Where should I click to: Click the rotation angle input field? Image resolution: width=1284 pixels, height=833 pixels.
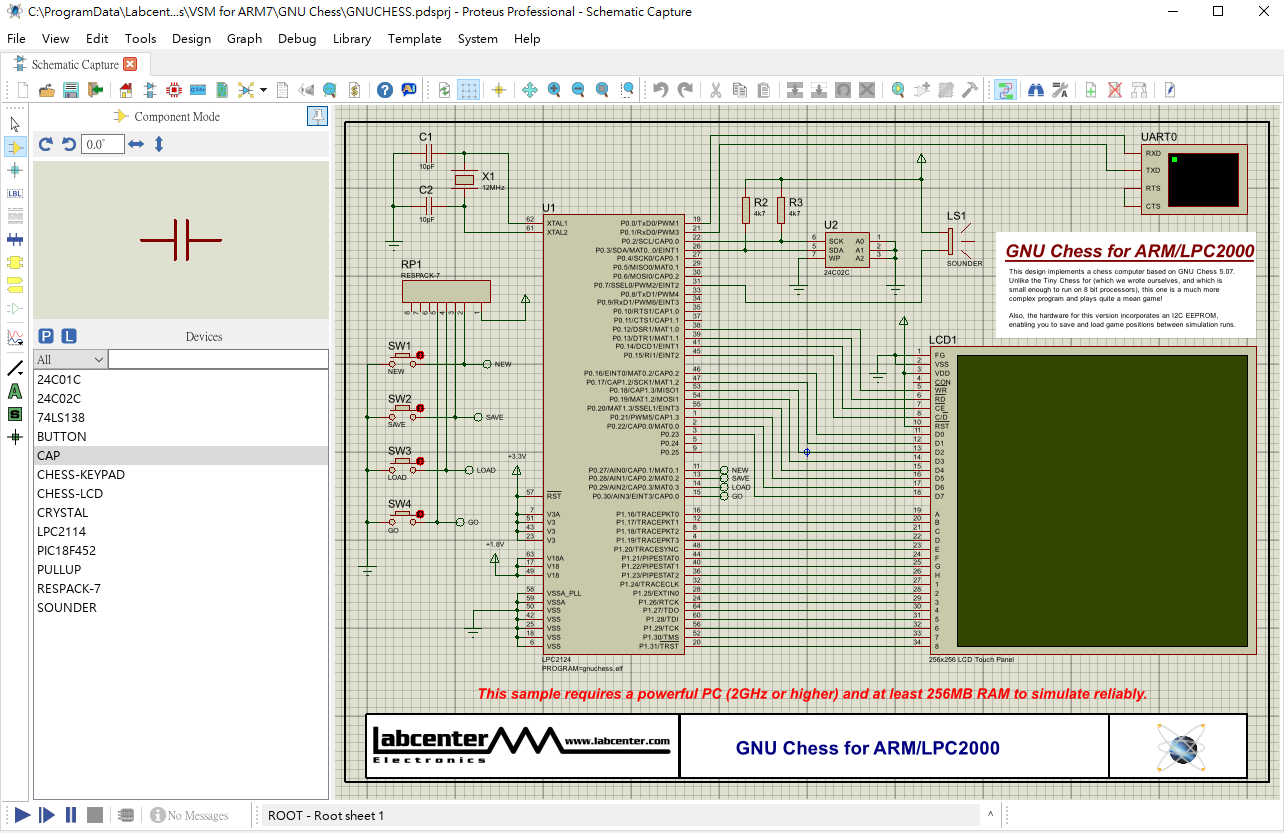click(x=103, y=144)
